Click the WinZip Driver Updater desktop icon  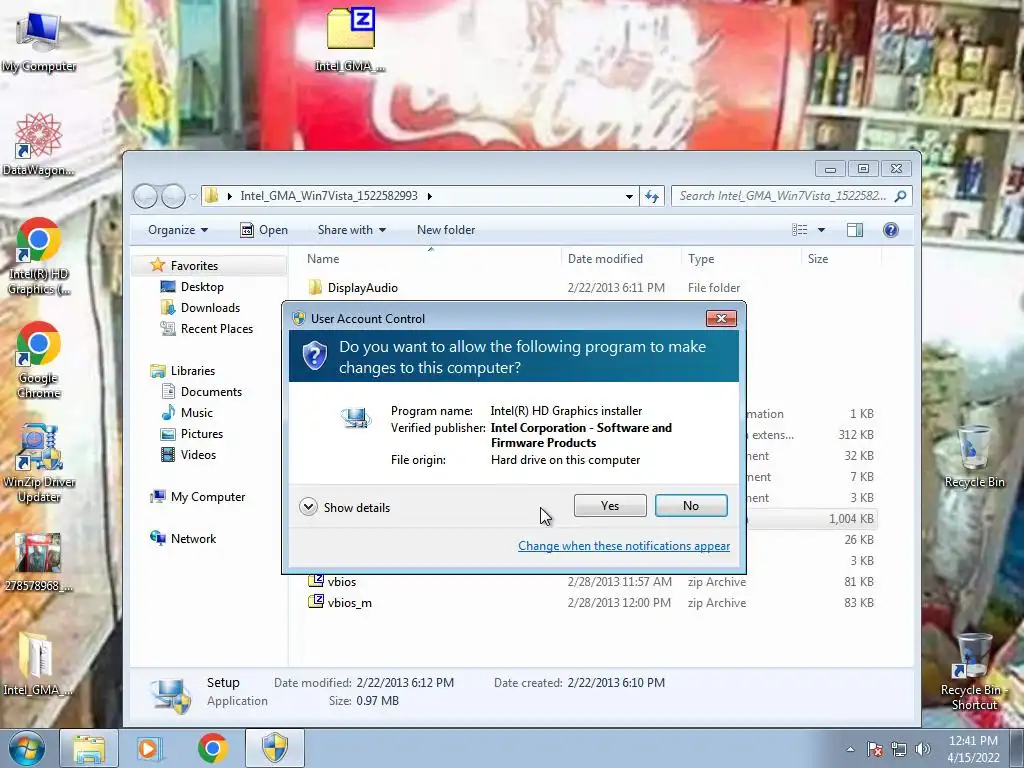click(39, 462)
